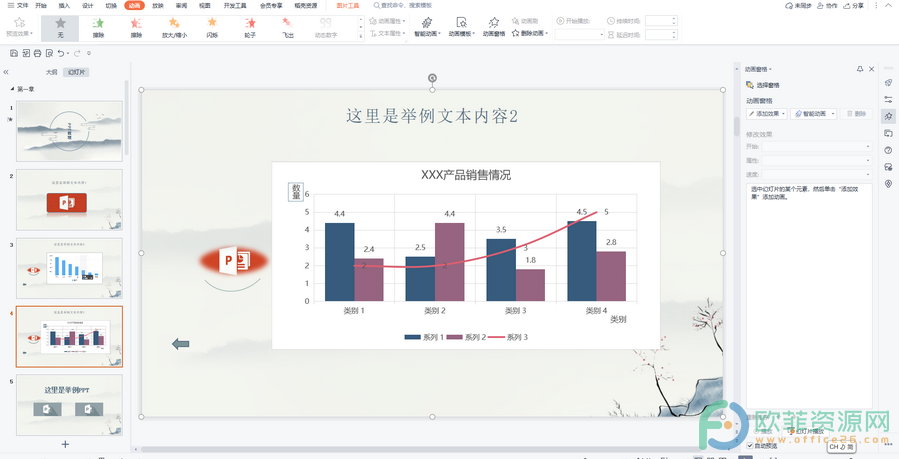Collapse the slide thumbnail panel
This screenshot has width=899, height=459.
tap(6, 72)
